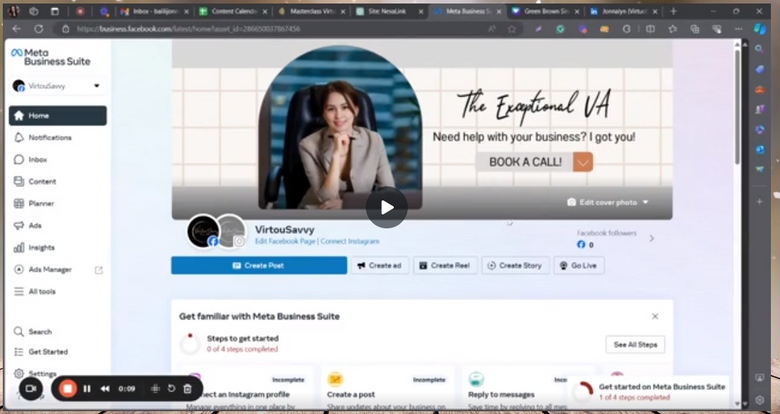Delete the recording with the trash icon
780x414 pixels.
point(188,389)
